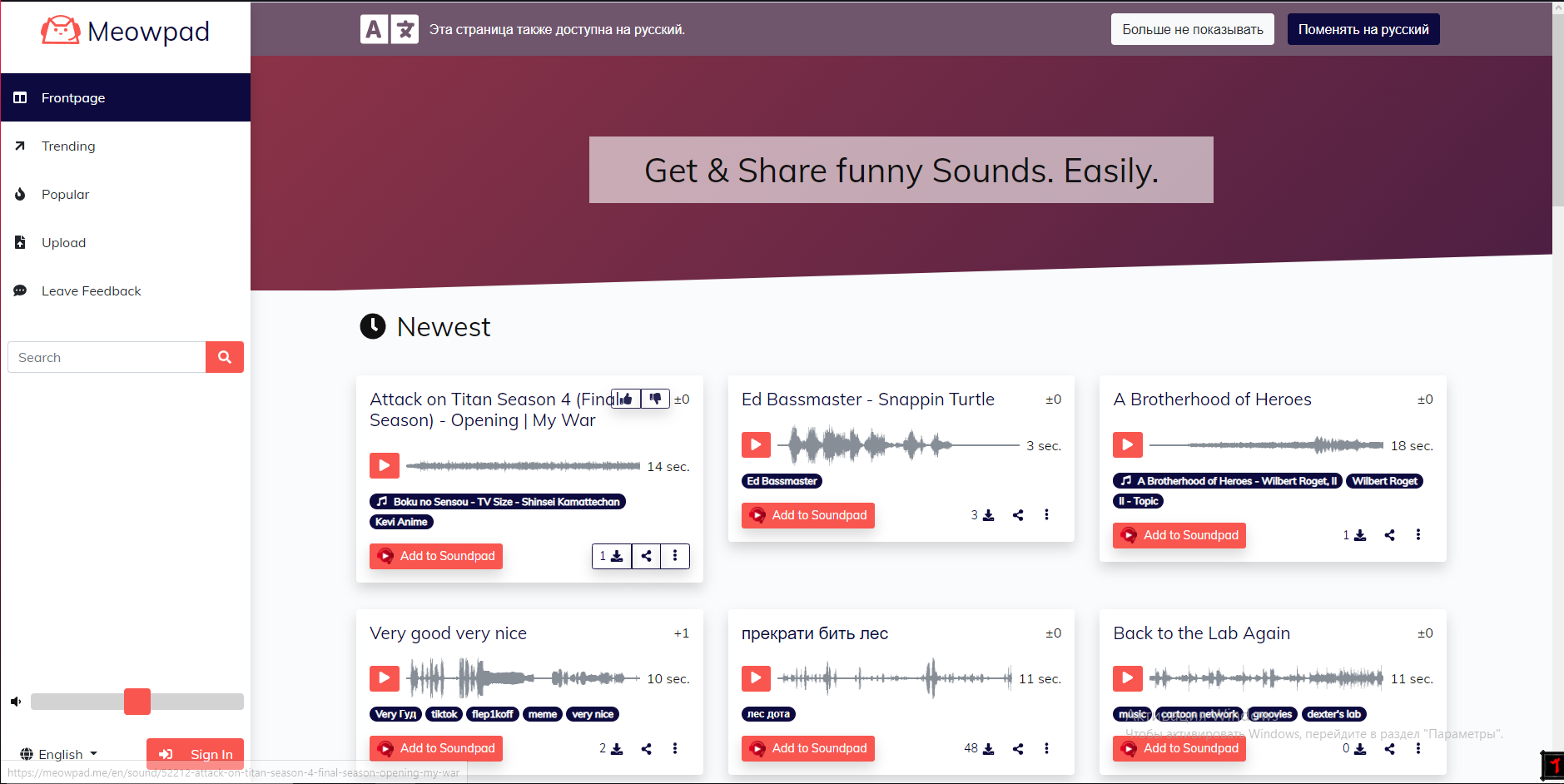
Task: Add Ed Bassmaster sound to Soundpad
Action: [x=808, y=515]
